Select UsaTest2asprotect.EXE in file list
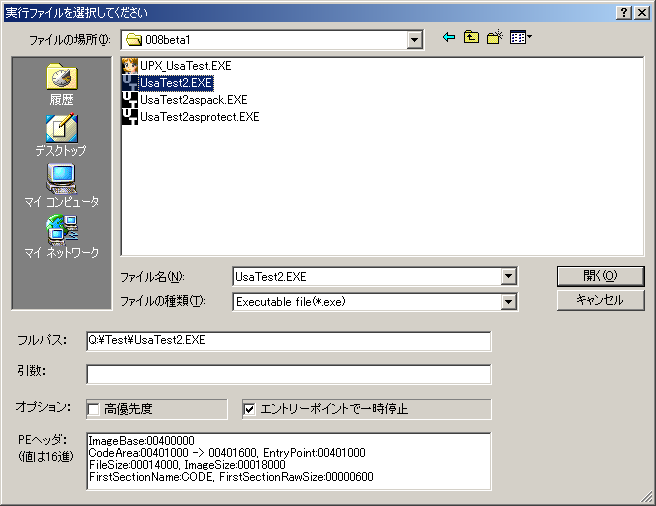This screenshot has height=506, width=656. tap(199, 117)
